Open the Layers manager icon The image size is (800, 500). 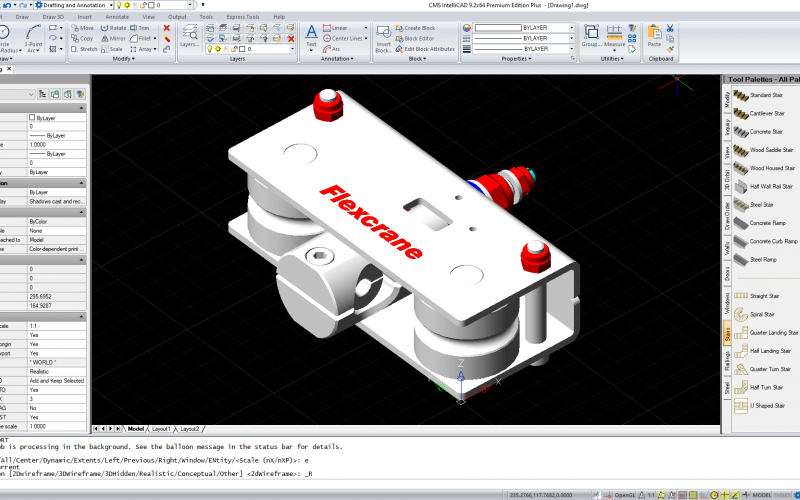point(188,35)
